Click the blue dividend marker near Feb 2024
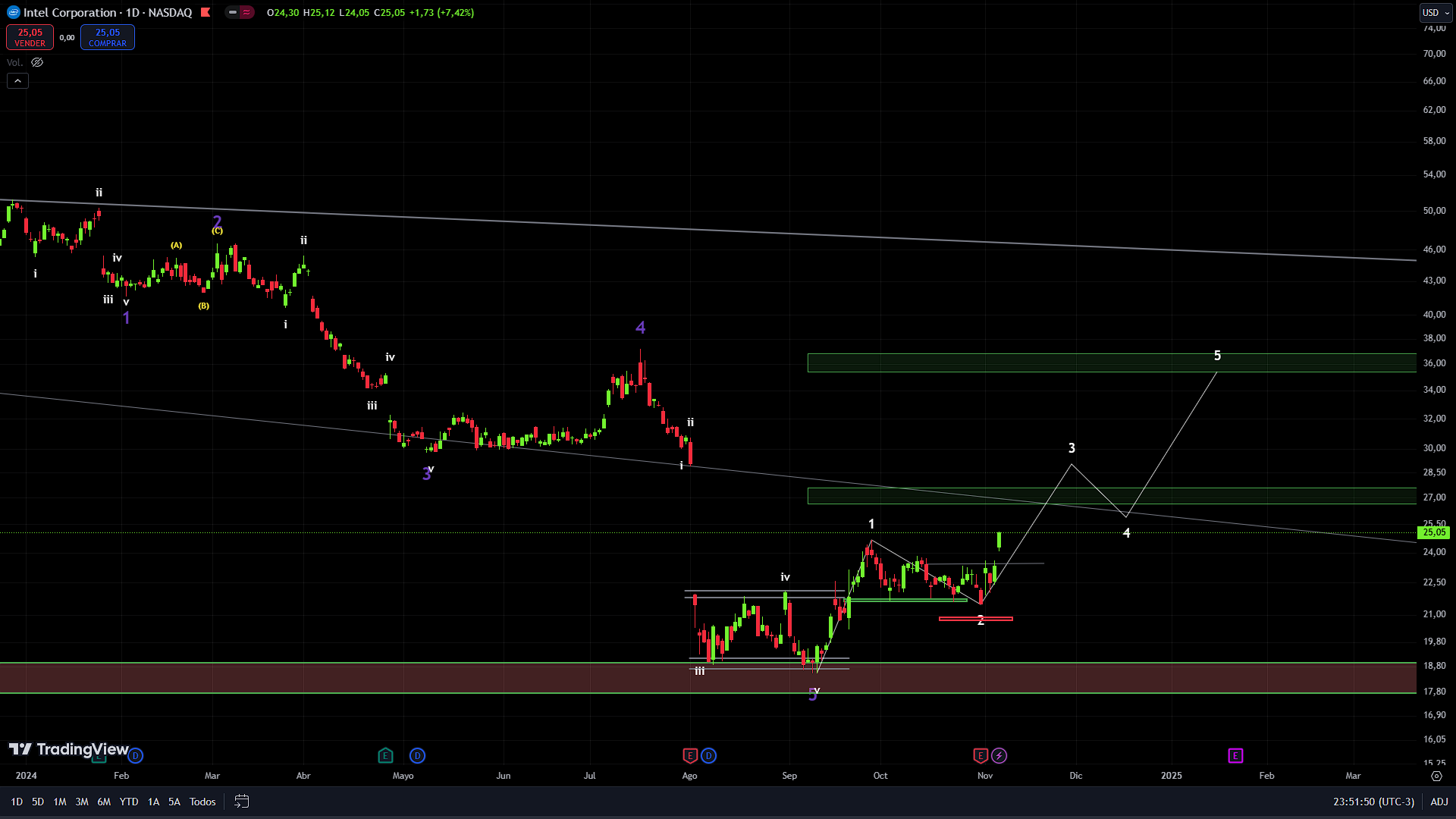 click(136, 755)
